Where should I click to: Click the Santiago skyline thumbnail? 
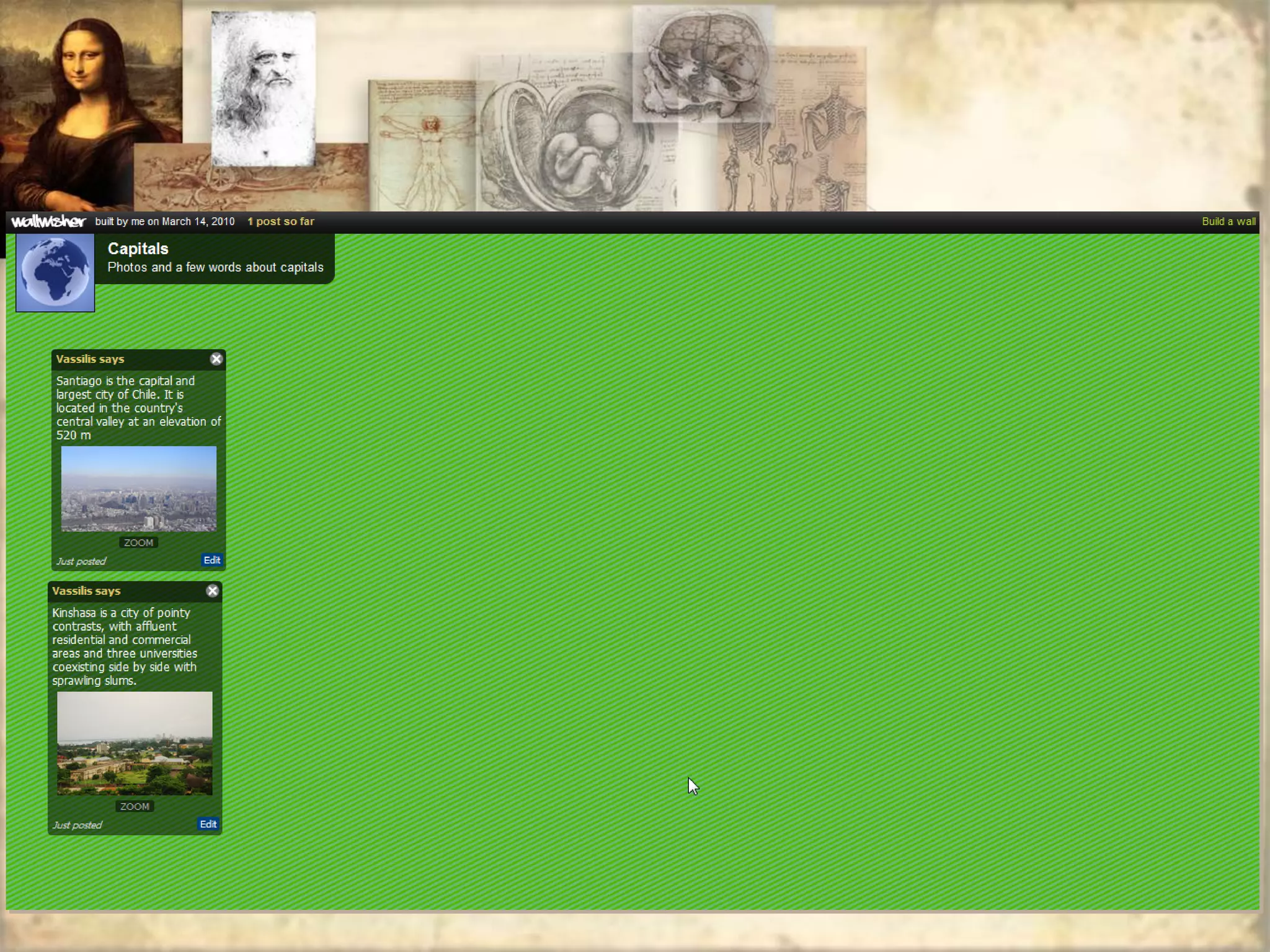pyautogui.click(x=138, y=488)
